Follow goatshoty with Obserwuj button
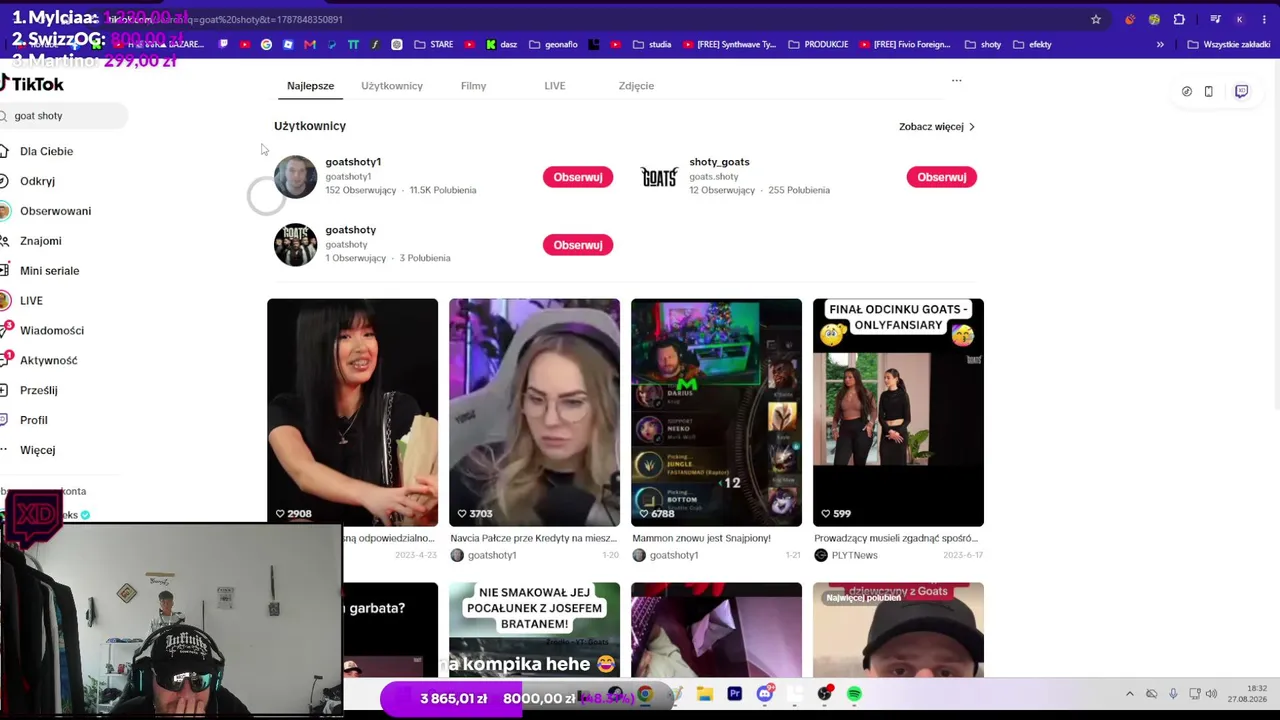1280x720 pixels. pos(578,245)
